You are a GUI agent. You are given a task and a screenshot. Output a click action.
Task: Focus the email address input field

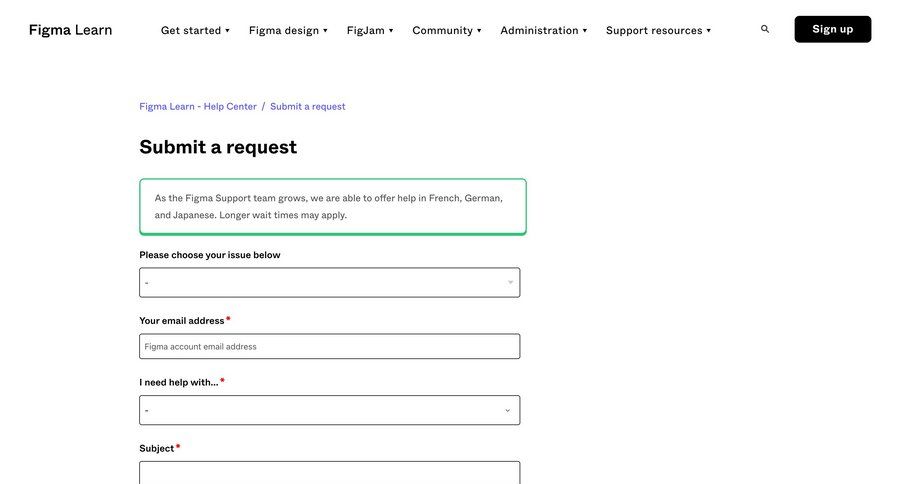pyautogui.click(x=329, y=346)
